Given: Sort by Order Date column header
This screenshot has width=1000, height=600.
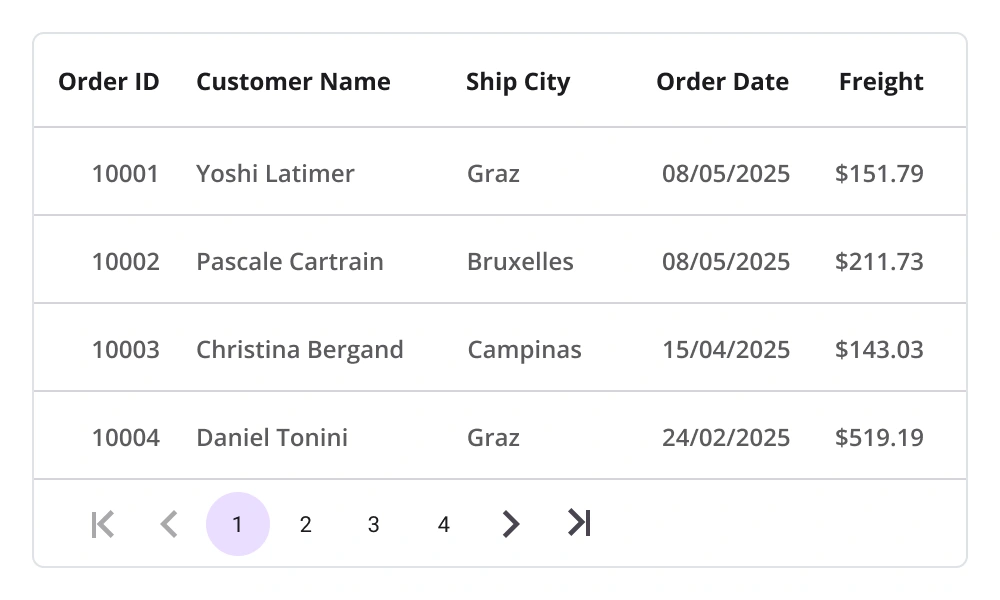Looking at the screenshot, I should [x=722, y=82].
